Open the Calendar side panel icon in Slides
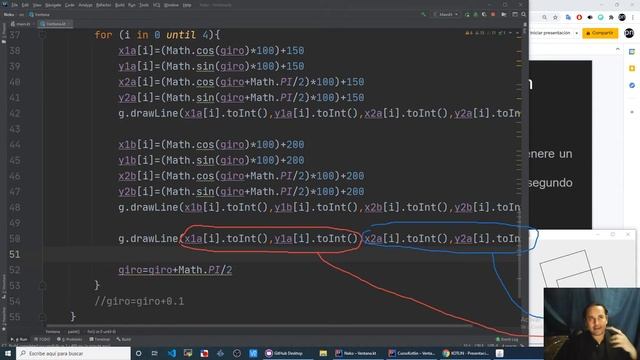Screen dimensions: 640x360 632,52
